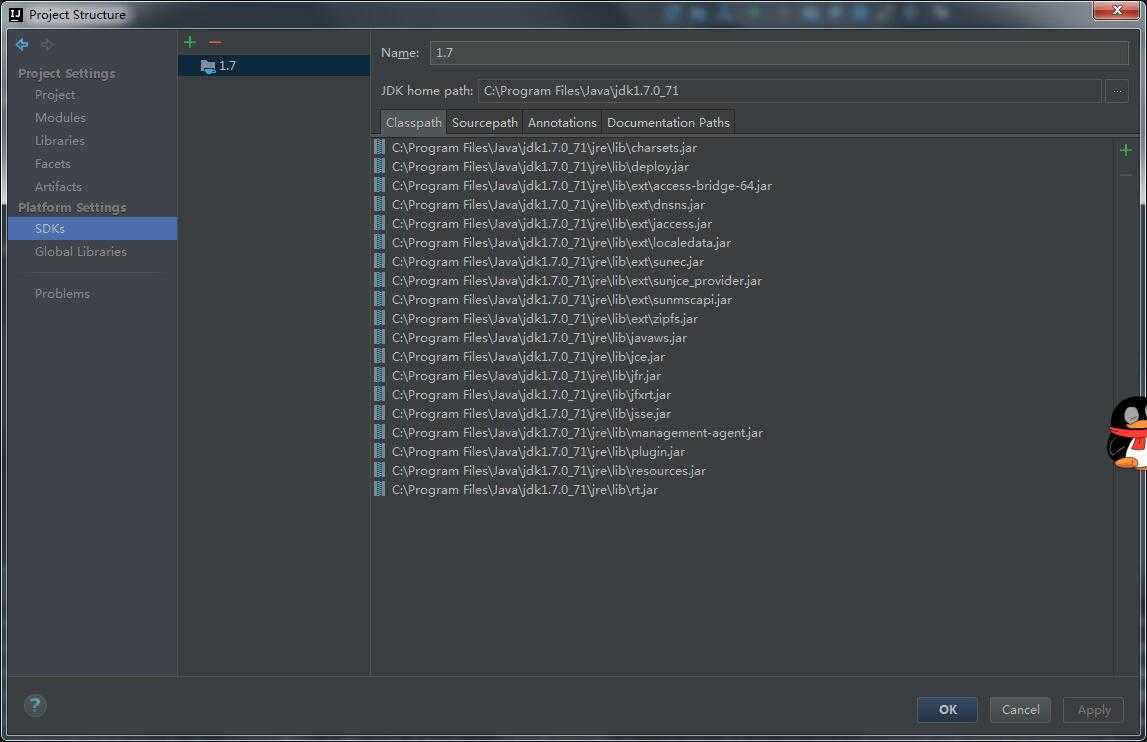The width and height of the screenshot is (1147, 742).
Task: Select the javaws.jar classpath entry
Action: [x=539, y=338]
